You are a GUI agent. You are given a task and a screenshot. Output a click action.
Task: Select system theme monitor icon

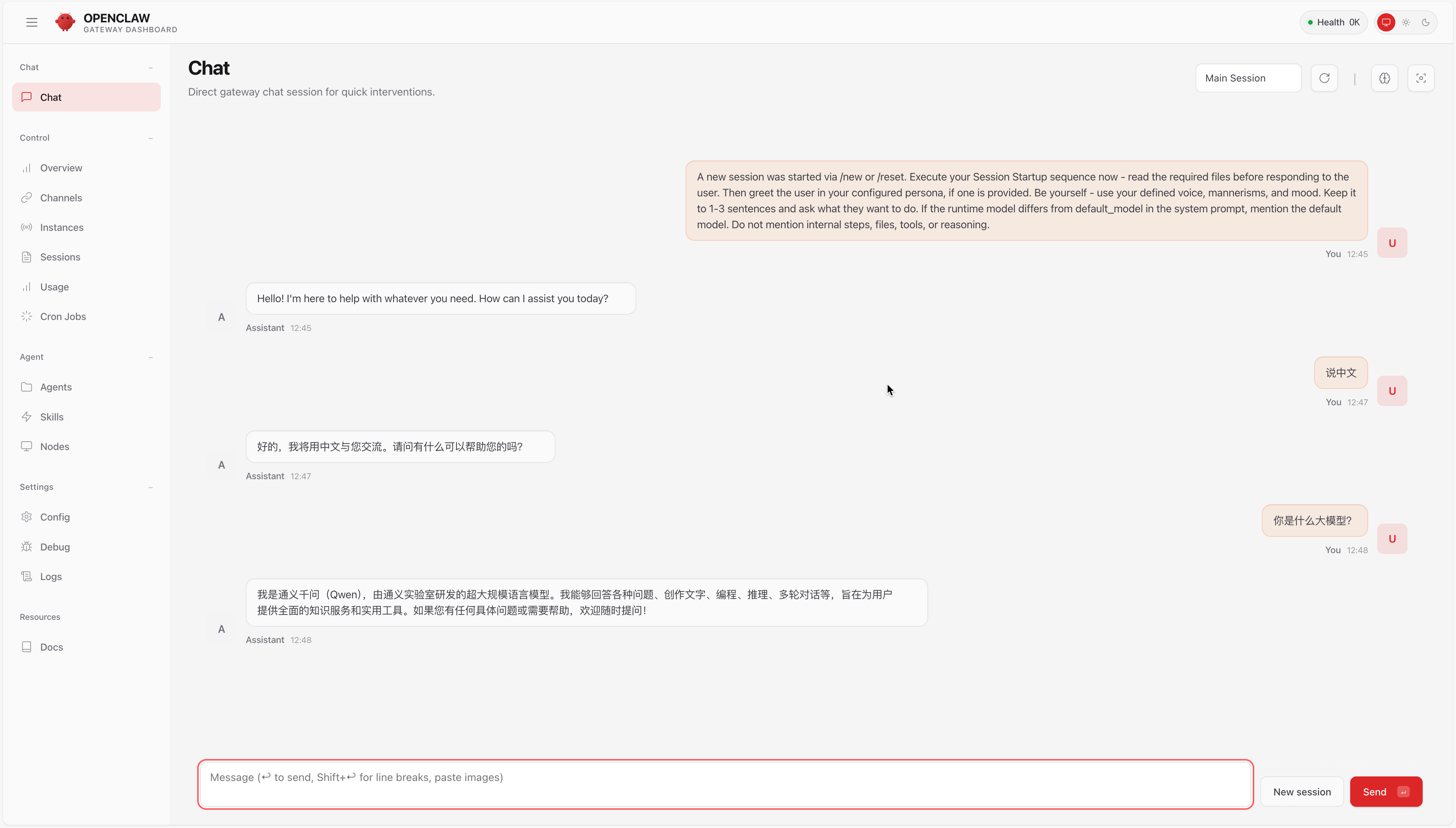pos(1386,22)
